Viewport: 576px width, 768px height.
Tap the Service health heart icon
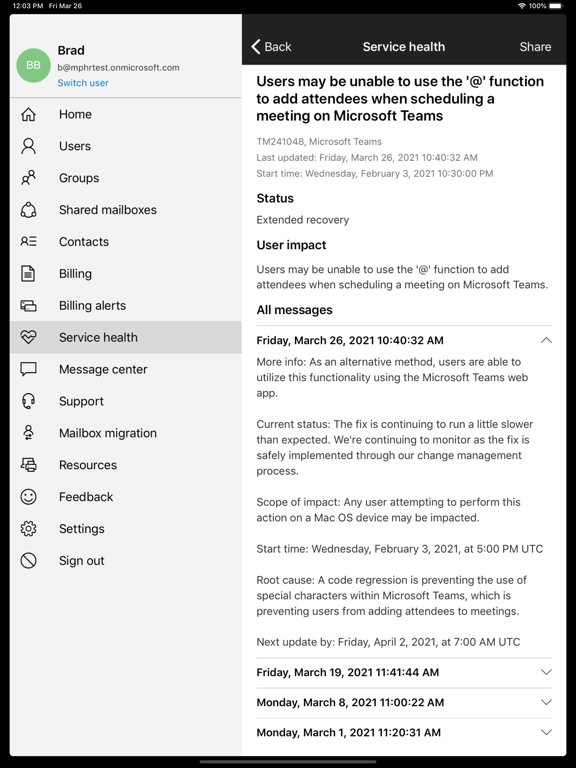pyautogui.click(x=28, y=337)
